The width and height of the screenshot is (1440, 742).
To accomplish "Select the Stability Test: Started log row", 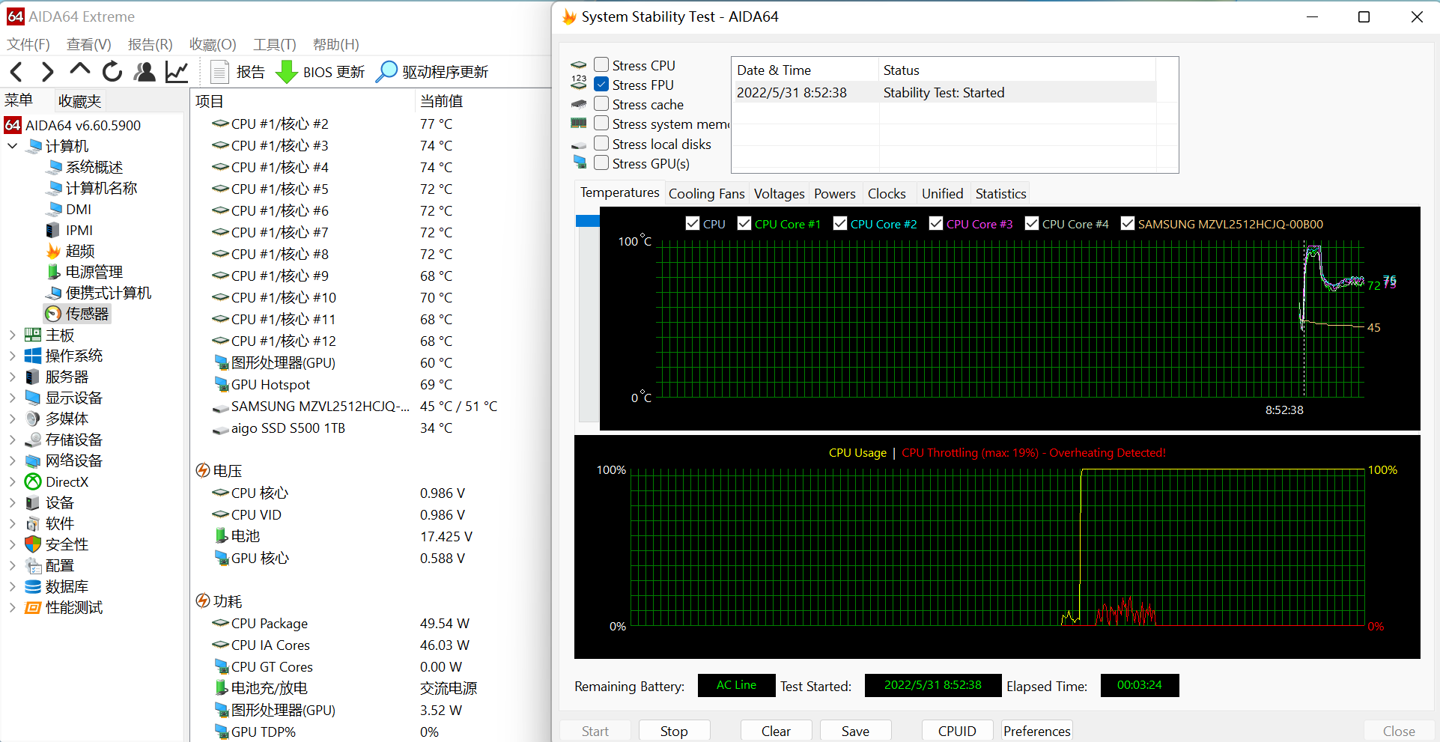I will (944, 92).
